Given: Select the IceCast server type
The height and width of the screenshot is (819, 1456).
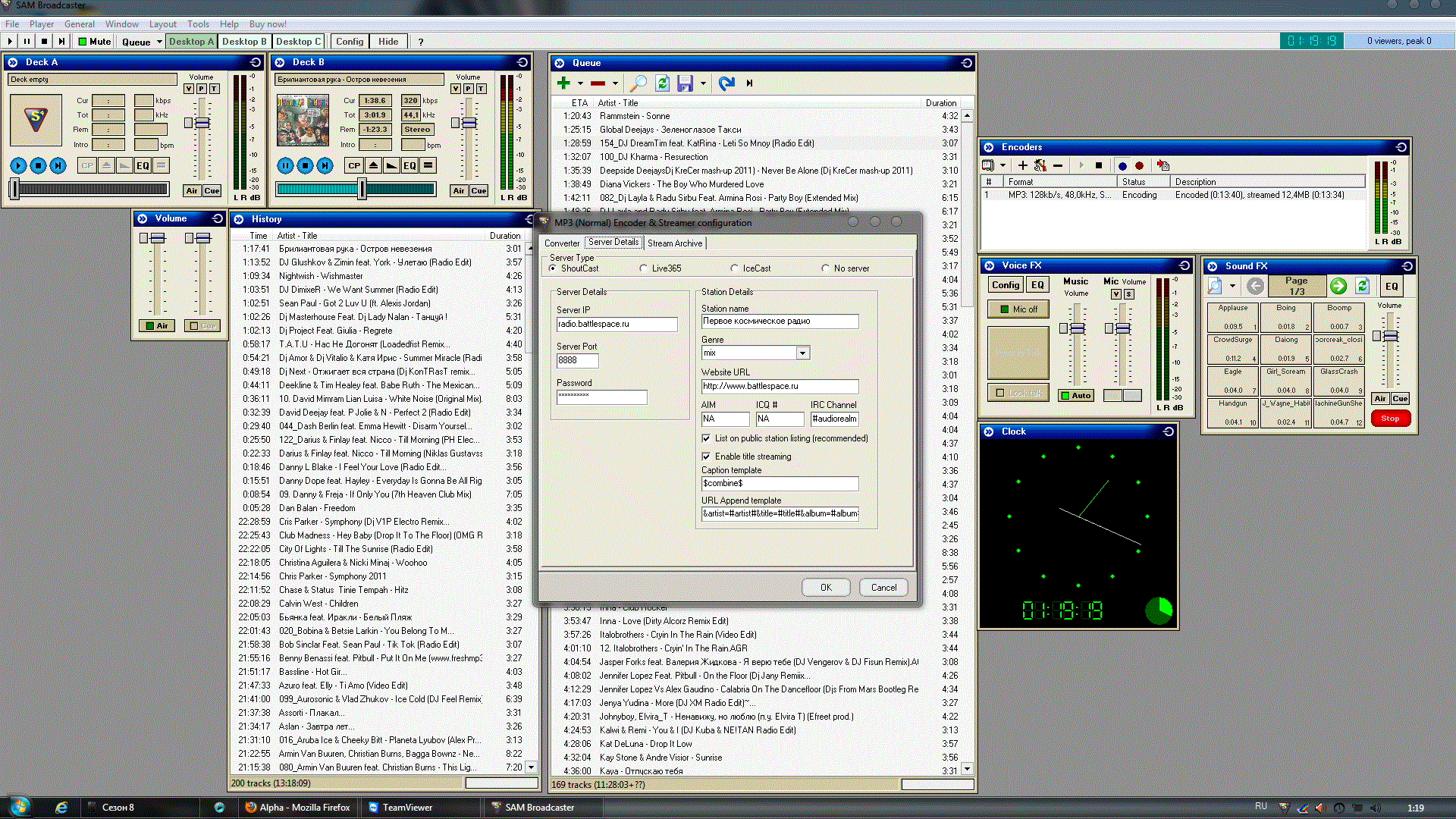Looking at the screenshot, I should click(x=734, y=268).
